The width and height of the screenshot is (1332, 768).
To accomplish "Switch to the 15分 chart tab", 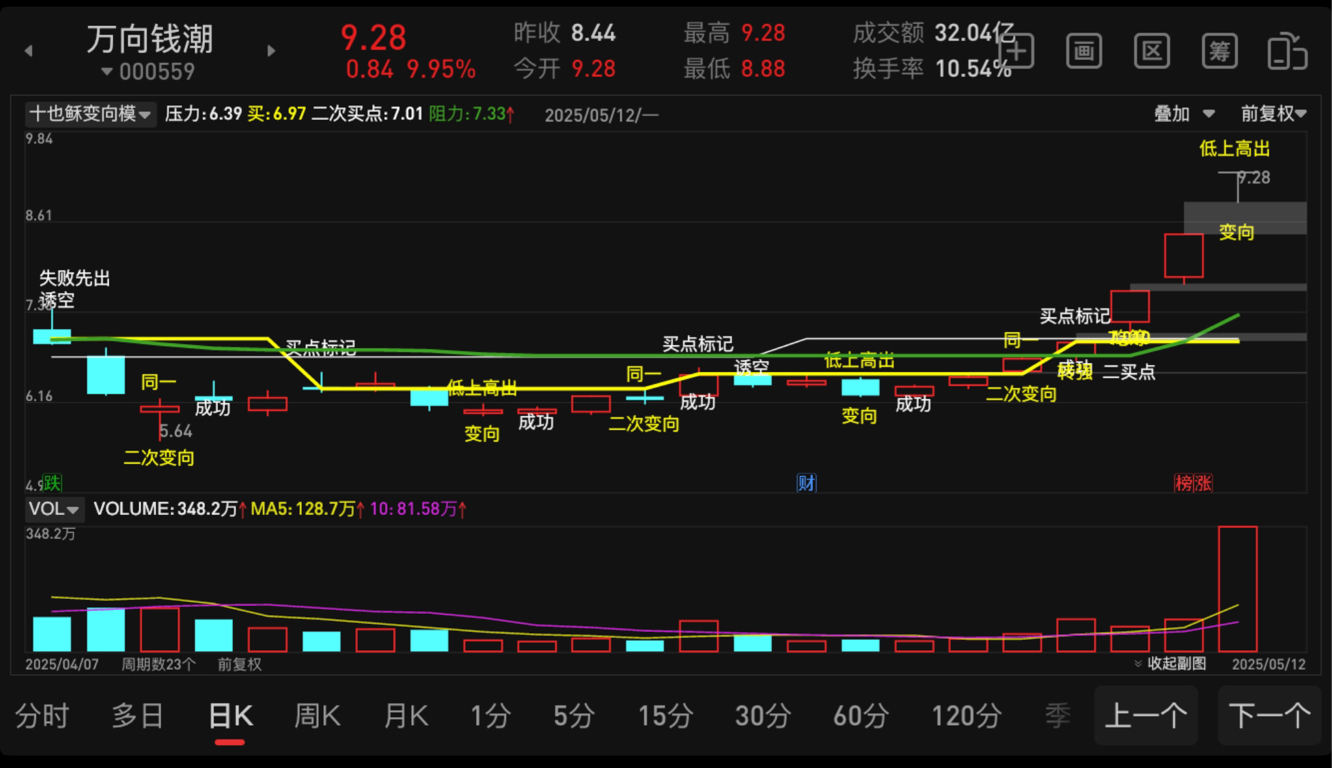I will tap(666, 716).
